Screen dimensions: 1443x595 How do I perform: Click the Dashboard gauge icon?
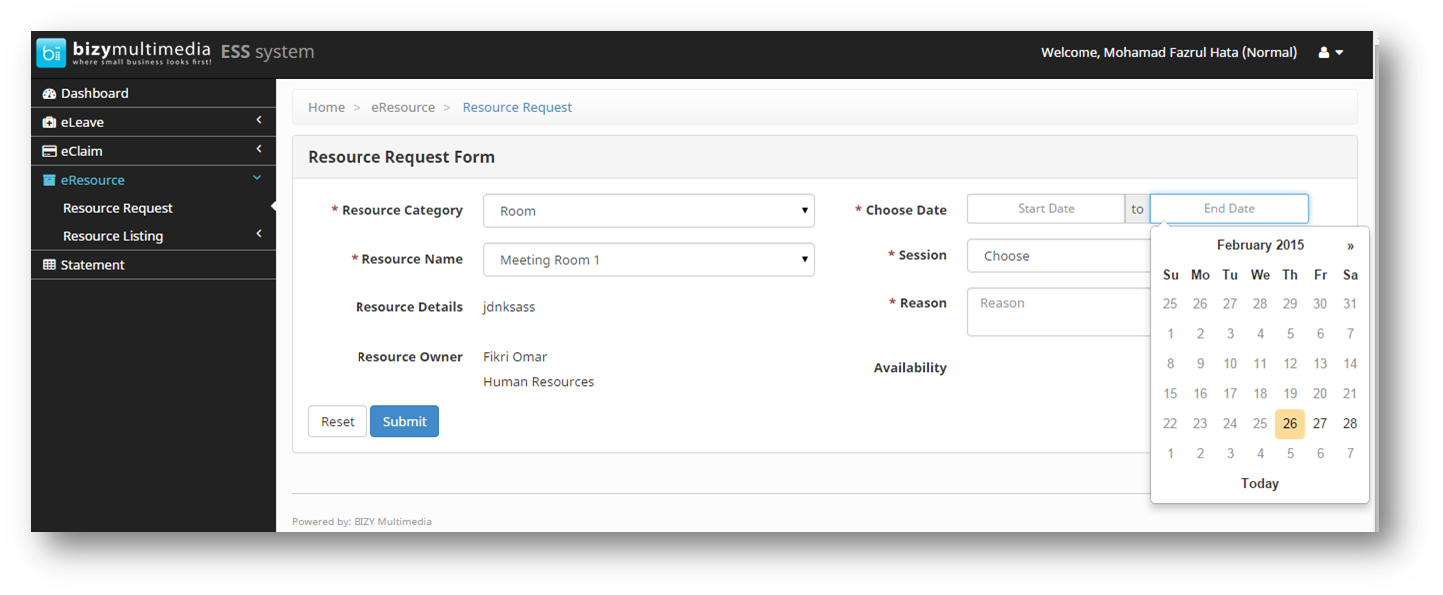49,93
